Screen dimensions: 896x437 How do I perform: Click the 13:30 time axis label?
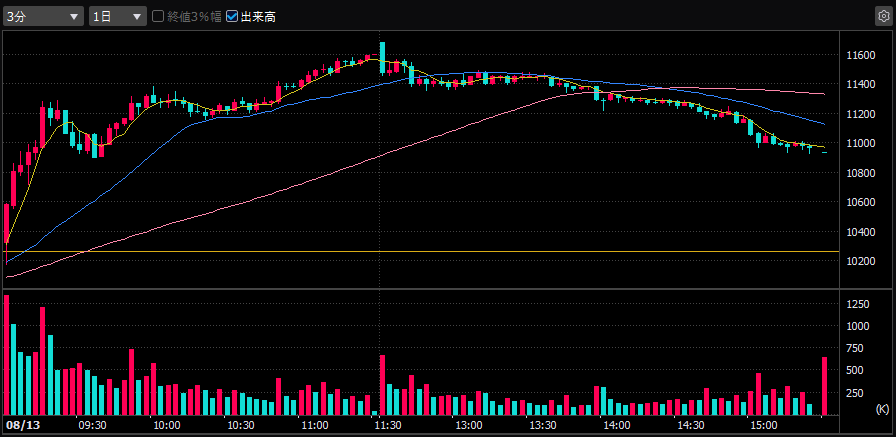pos(543,426)
